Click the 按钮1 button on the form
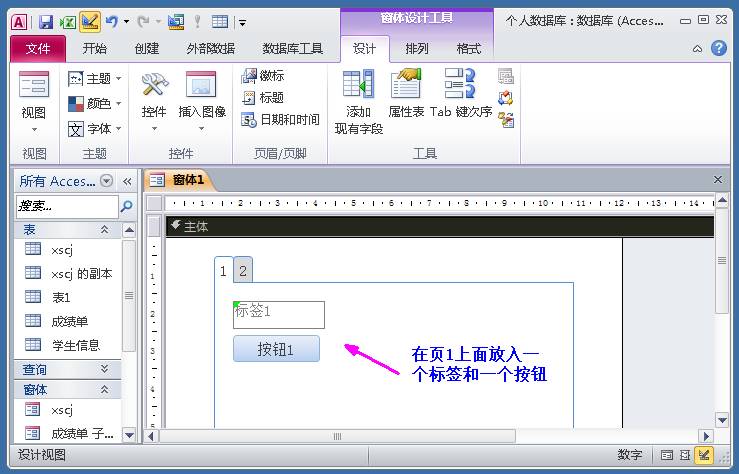 tap(276, 349)
